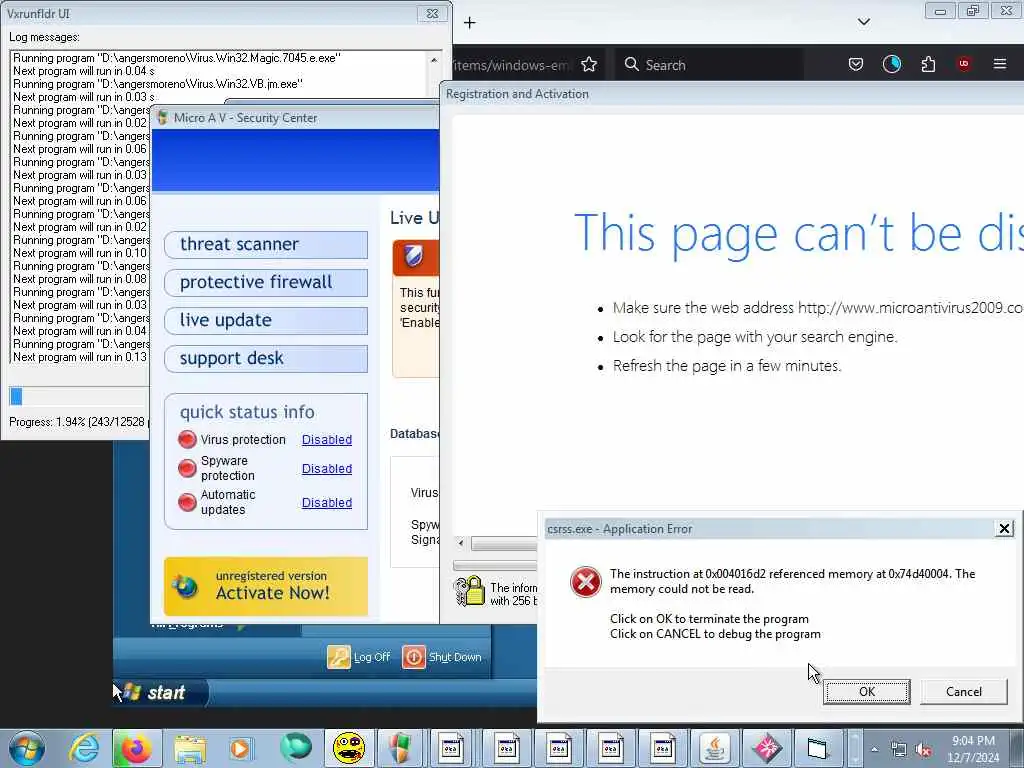Image resolution: width=1024 pixels, height=768 pixels.
Task: Launch Internet Explorer from taskbar
Action: click(x=84, y=748)
